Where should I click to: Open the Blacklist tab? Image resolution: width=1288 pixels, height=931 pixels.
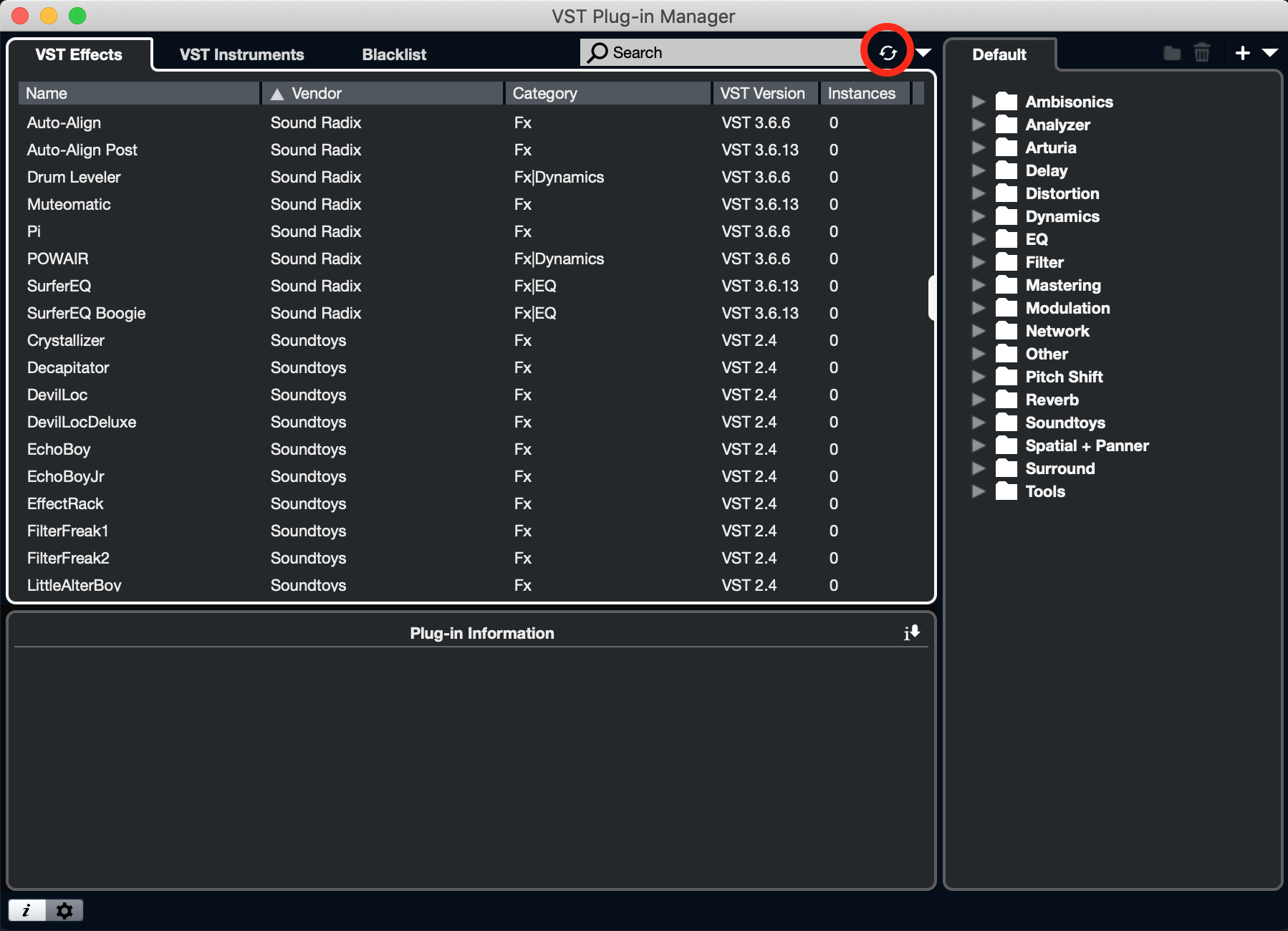click(394, 54)
